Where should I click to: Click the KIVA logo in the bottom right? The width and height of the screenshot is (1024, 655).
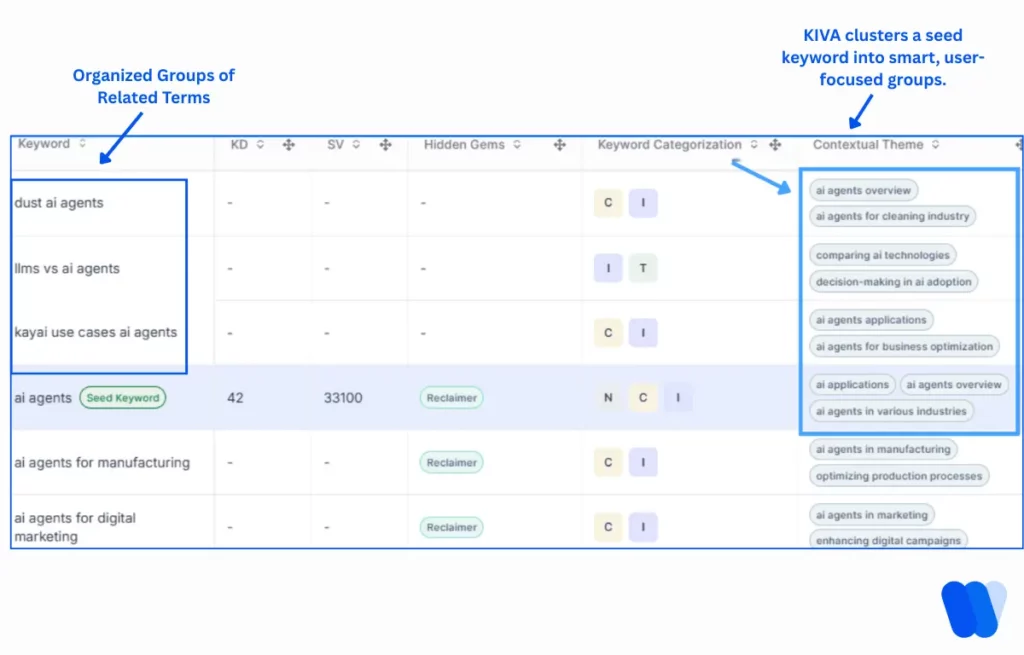point(971,608)
